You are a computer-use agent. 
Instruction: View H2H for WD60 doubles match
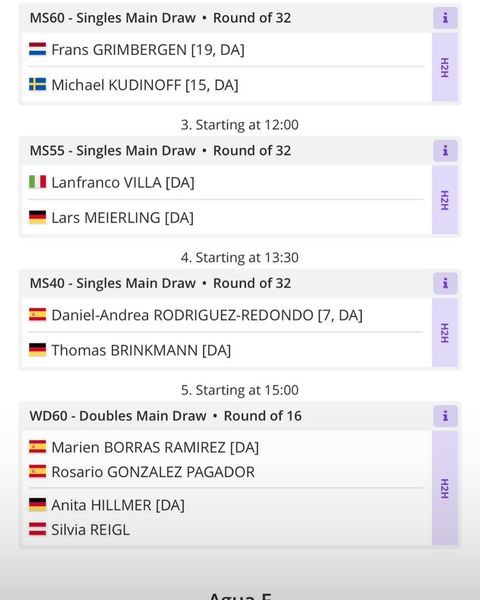(x=445, y=488)
